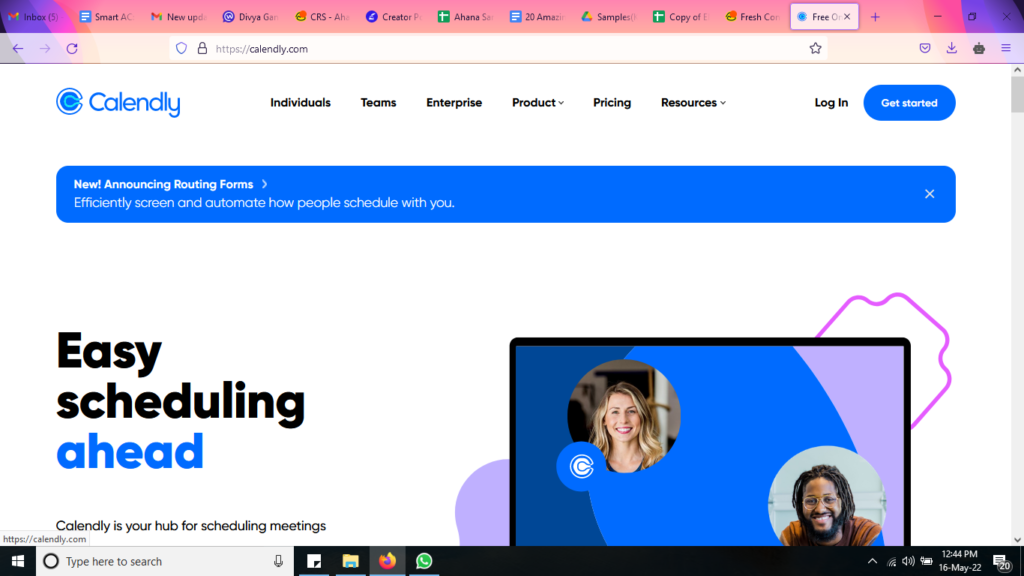Open the Teams nav item
Viewport: 1024px width, 576px height.
click(378, 103)
